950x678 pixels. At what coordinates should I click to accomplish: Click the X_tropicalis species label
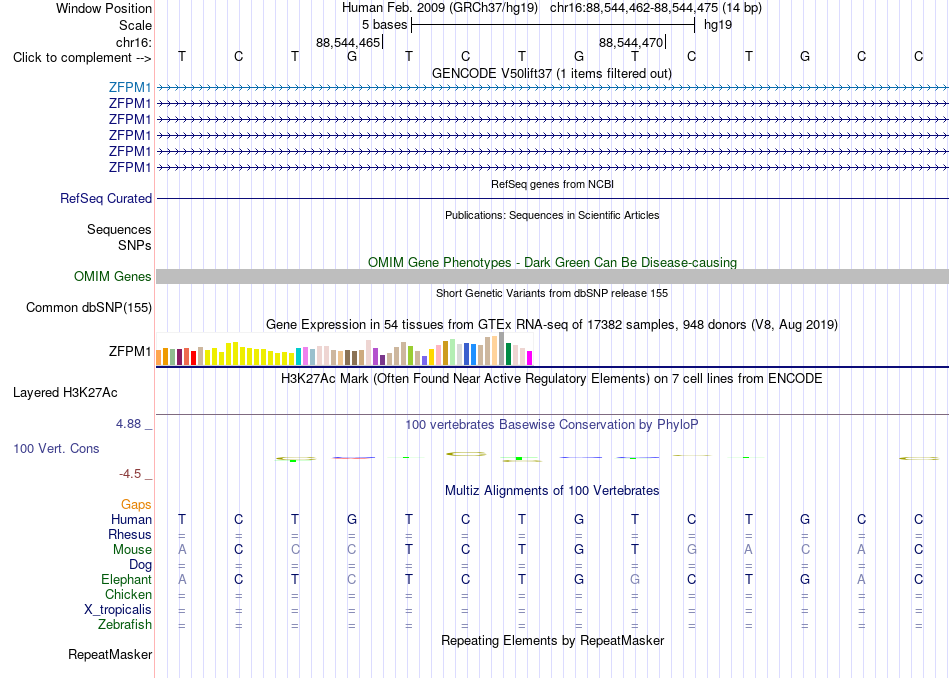pyautogui.click(x=118, y=610)
